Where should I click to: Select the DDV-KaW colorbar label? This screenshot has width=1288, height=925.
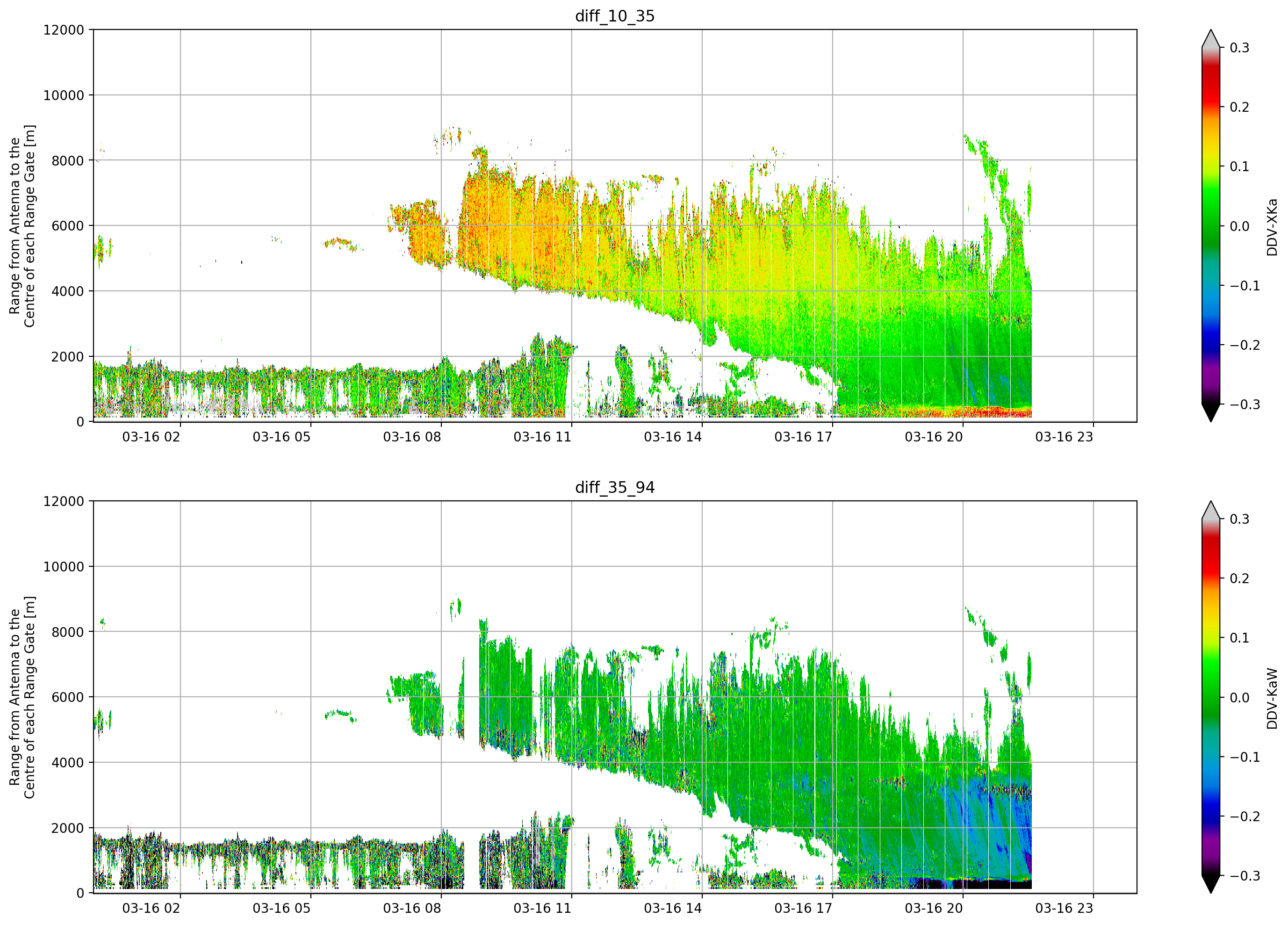1272,698
